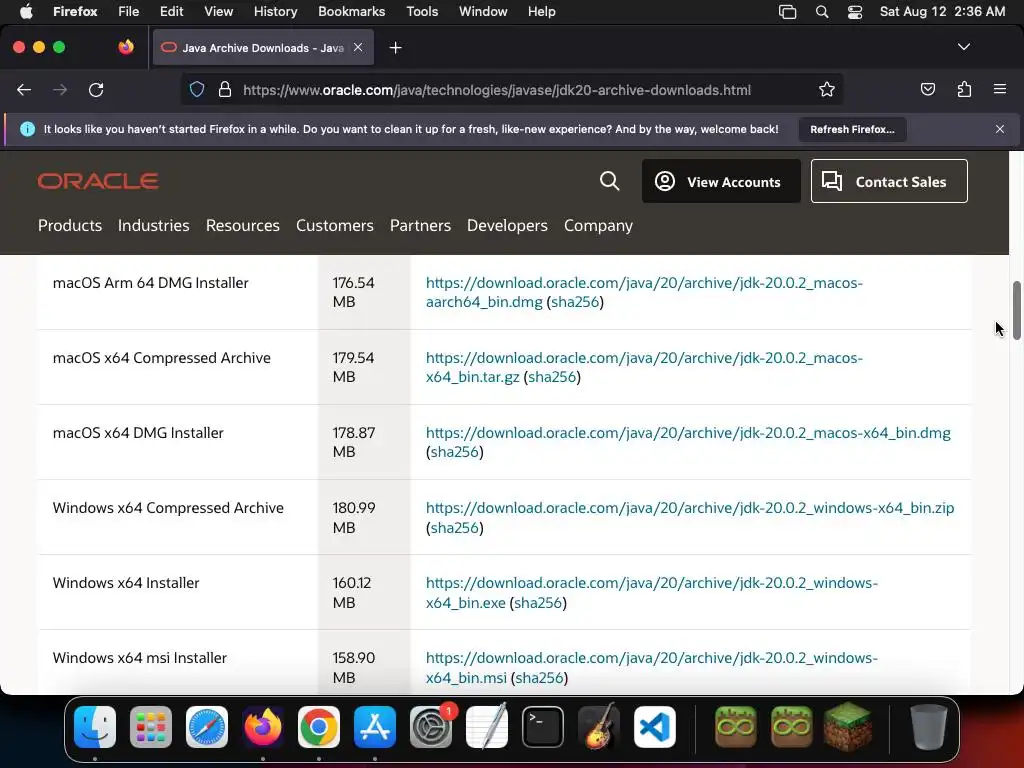Image resolution: width=1024 pixels, height=768 pixels.
Task: Open sha256 for macOS Arm 64 DMG
Action: pos(575,302)
